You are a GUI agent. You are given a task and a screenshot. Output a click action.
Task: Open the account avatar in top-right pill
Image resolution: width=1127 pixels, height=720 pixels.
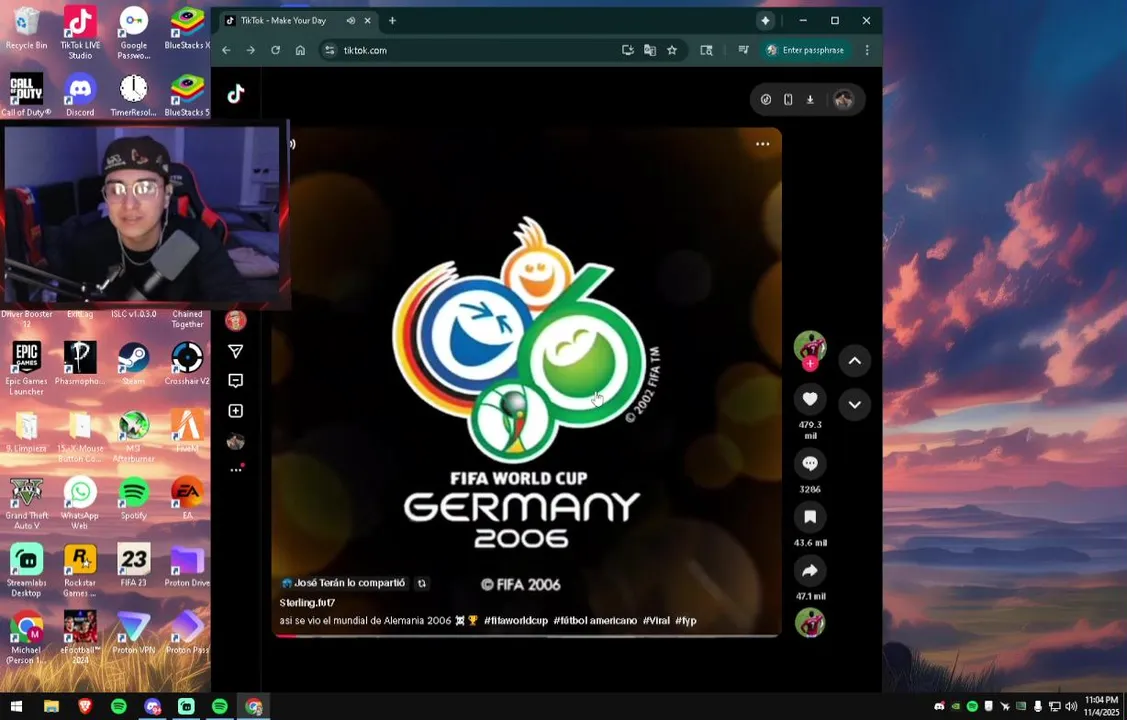click(x=843, y=100)
